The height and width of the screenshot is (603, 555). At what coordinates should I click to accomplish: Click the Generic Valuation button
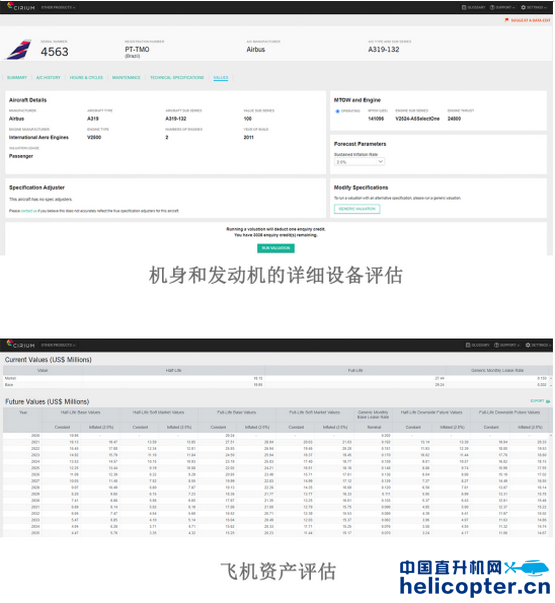coord(357,209)
